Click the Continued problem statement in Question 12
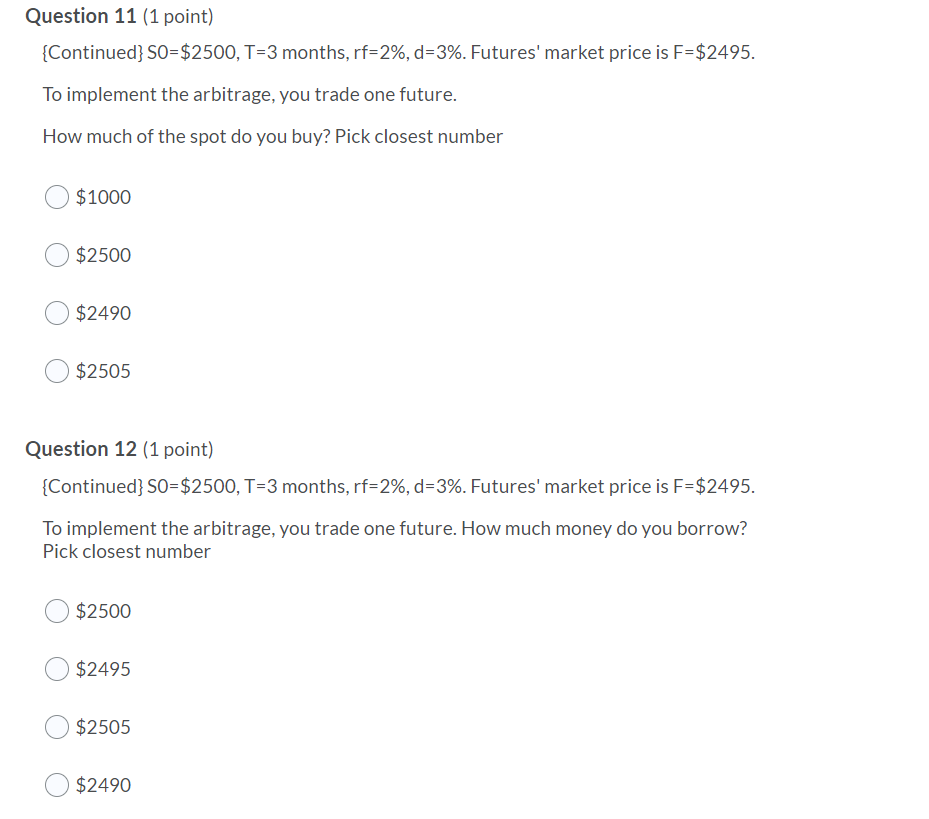The image size is (929, 819). pyautogui.click(x=398, y=486)
